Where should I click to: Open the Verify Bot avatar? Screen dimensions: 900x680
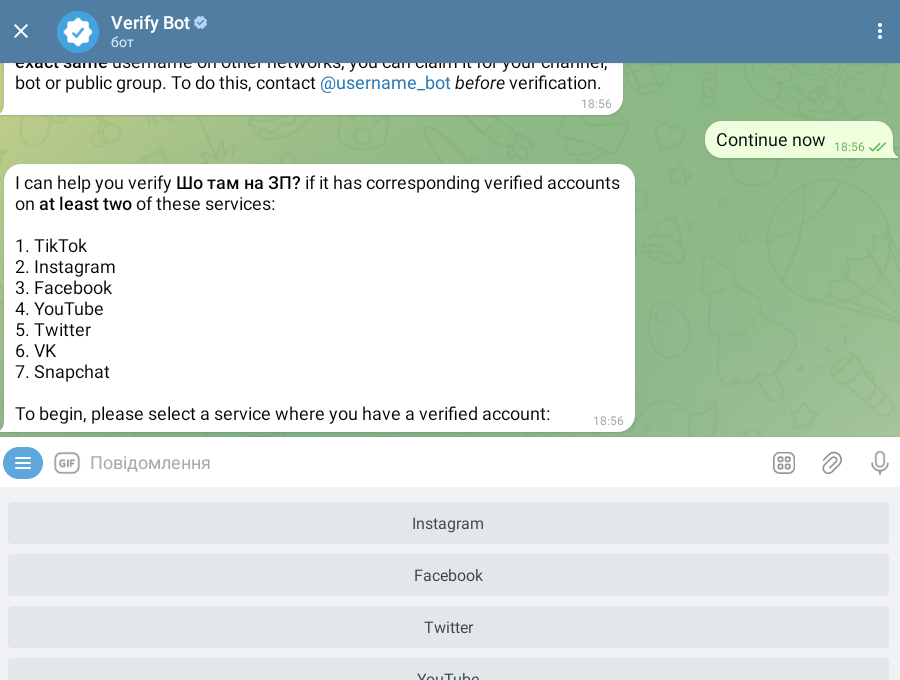click(78, 31)
